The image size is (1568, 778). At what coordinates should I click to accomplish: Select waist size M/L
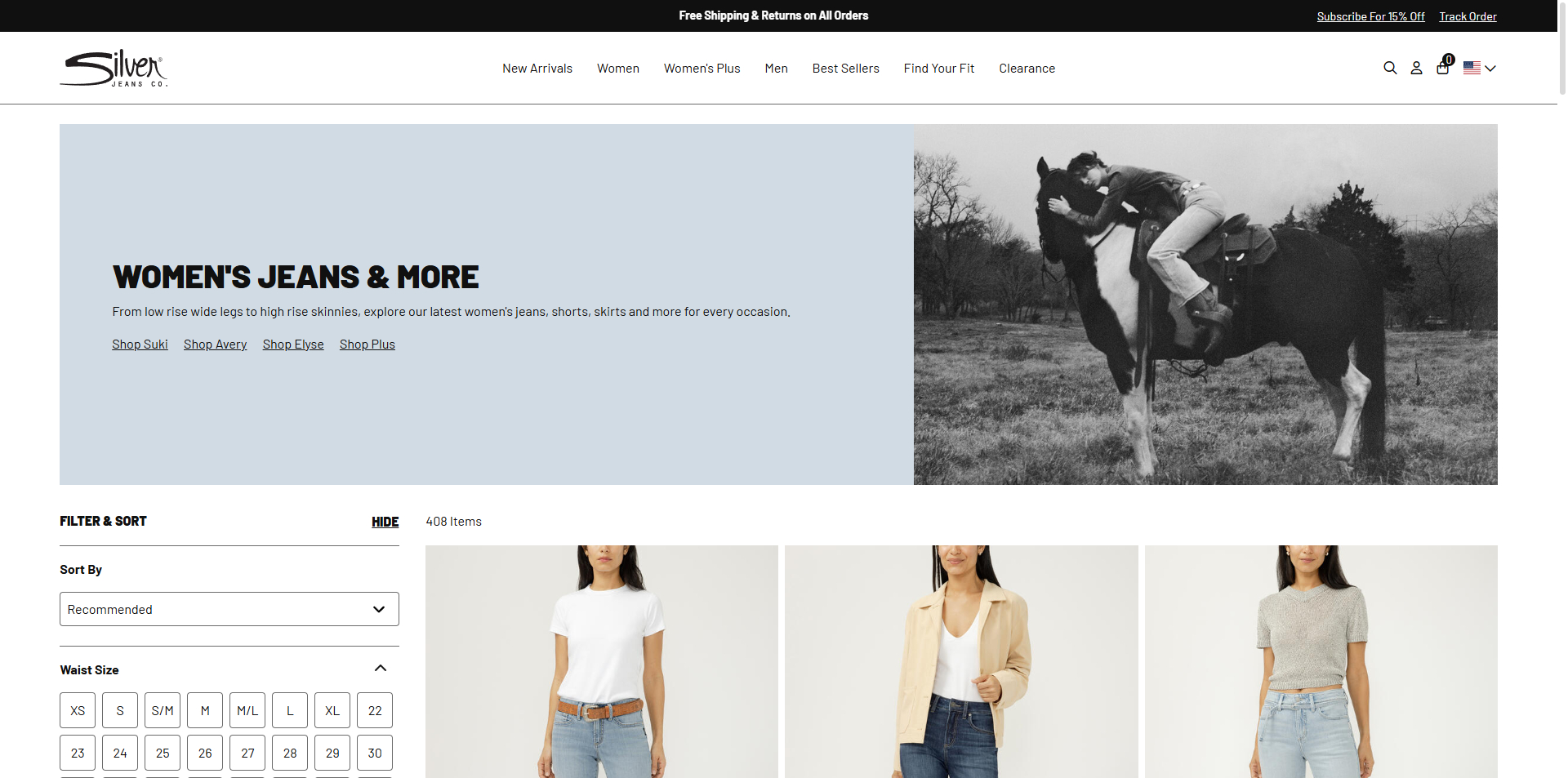point(247,709)
